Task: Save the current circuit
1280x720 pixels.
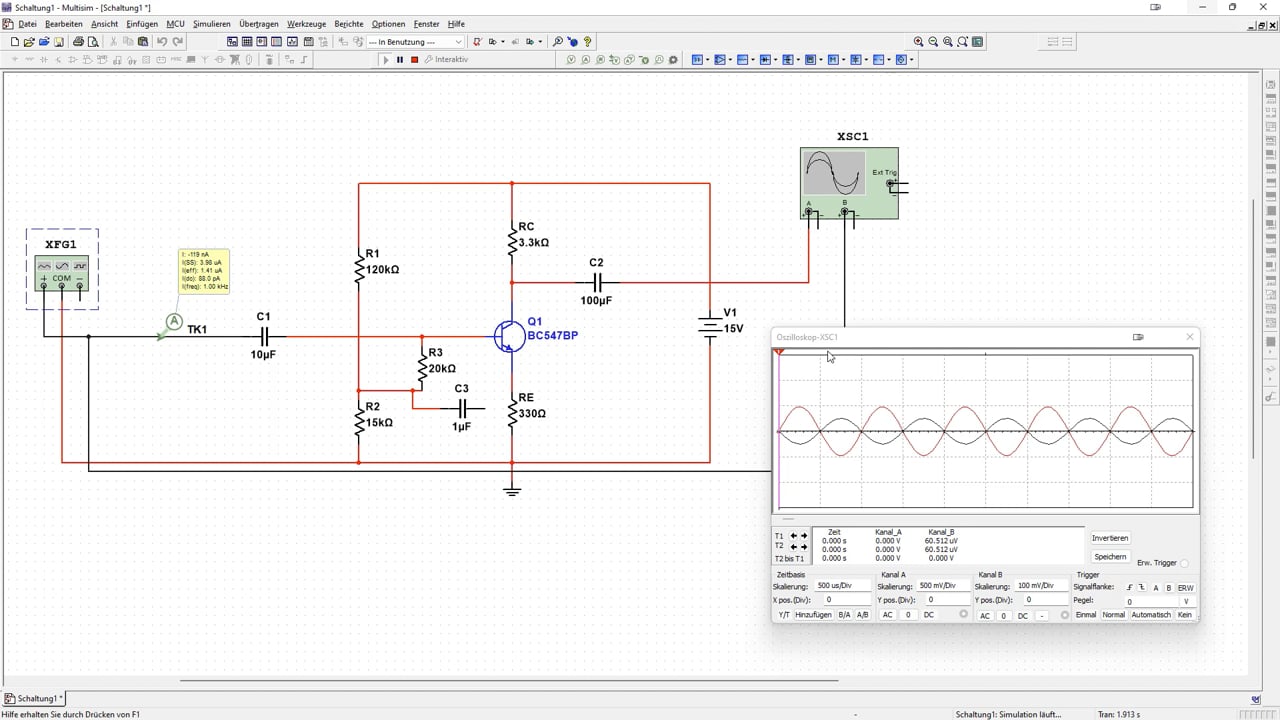Action: coord(59,42)
